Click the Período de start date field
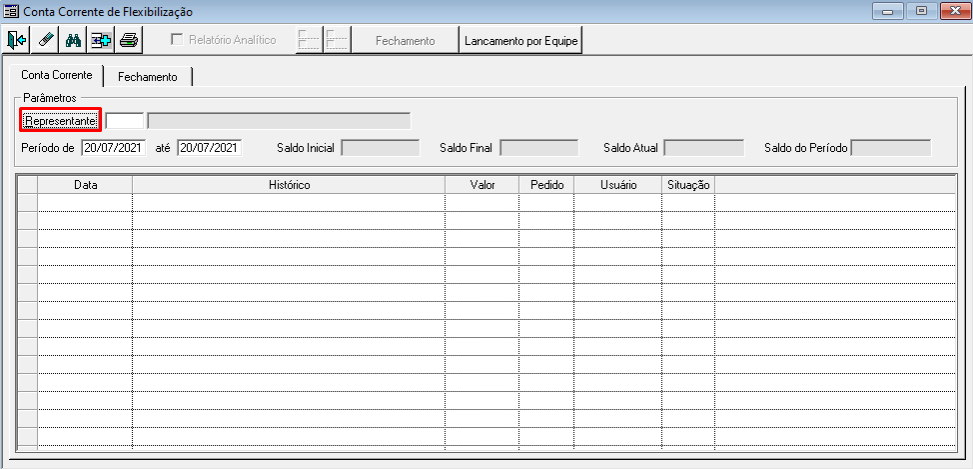Screen dimensions: 973x469 [114, 148]
